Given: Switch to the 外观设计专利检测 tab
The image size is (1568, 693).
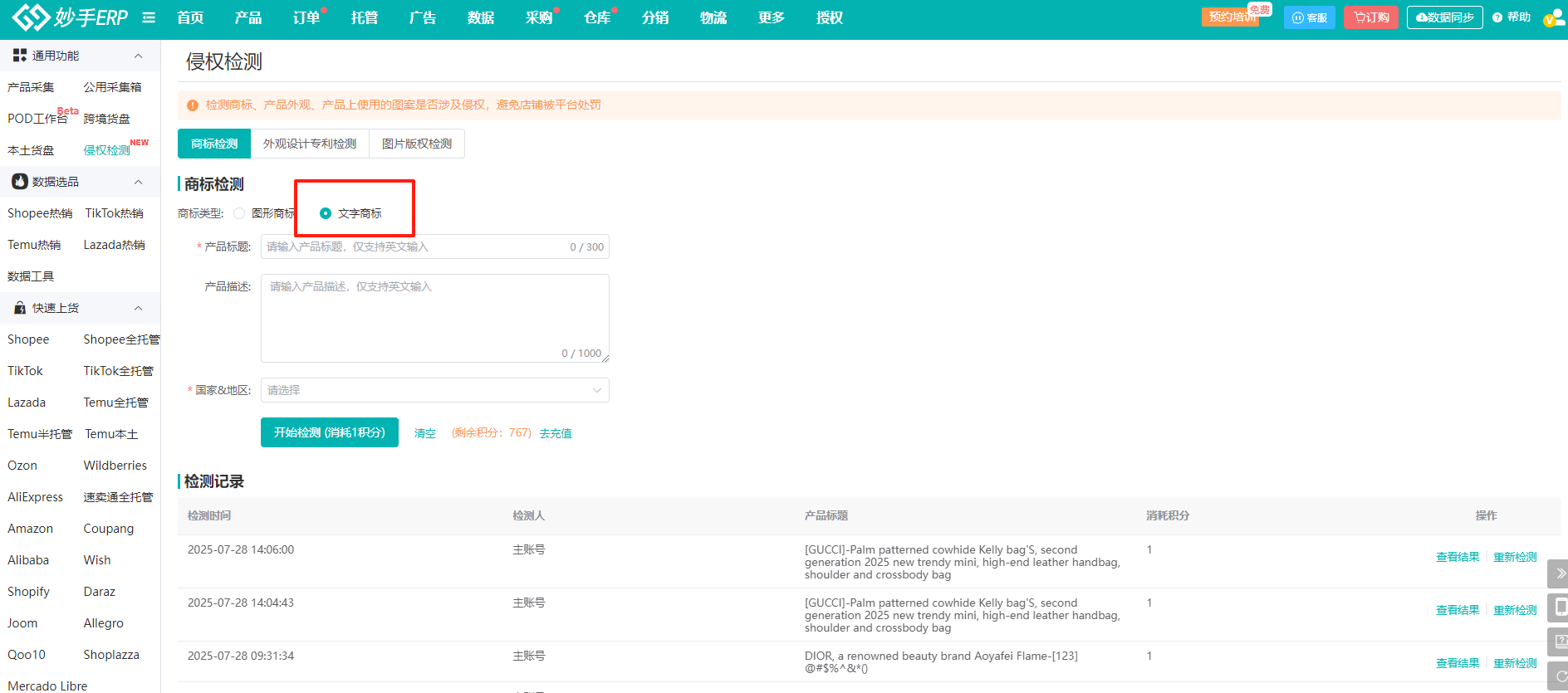Looking at the screenshot, I should (310, 144).
